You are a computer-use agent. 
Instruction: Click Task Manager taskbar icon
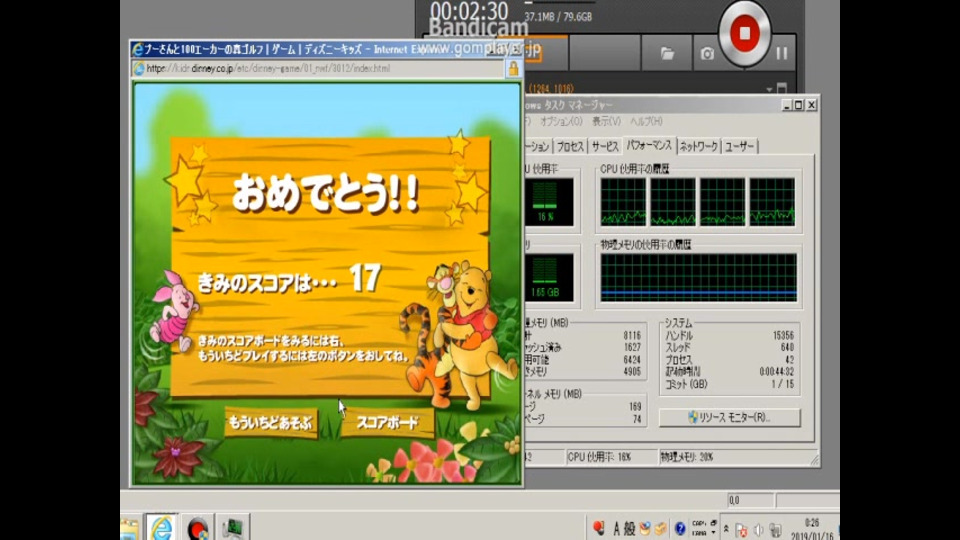pyautogui.click(x=233, y=528)
